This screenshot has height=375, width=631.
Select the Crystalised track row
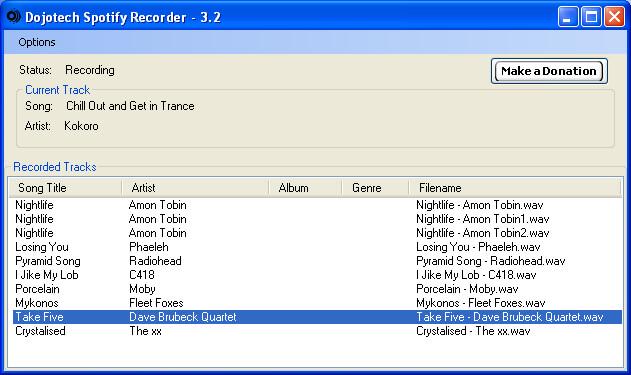[317, 331]
